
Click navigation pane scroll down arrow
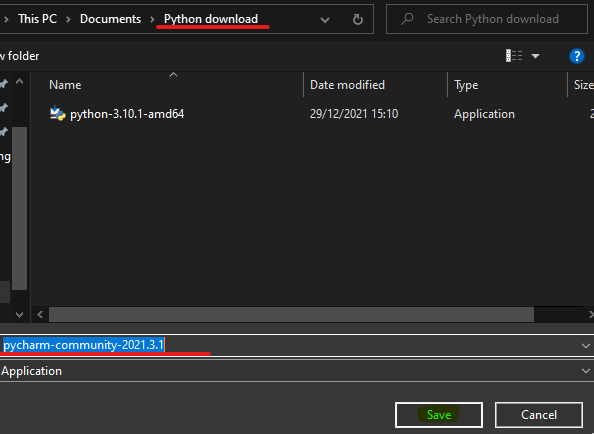[20, 314]
